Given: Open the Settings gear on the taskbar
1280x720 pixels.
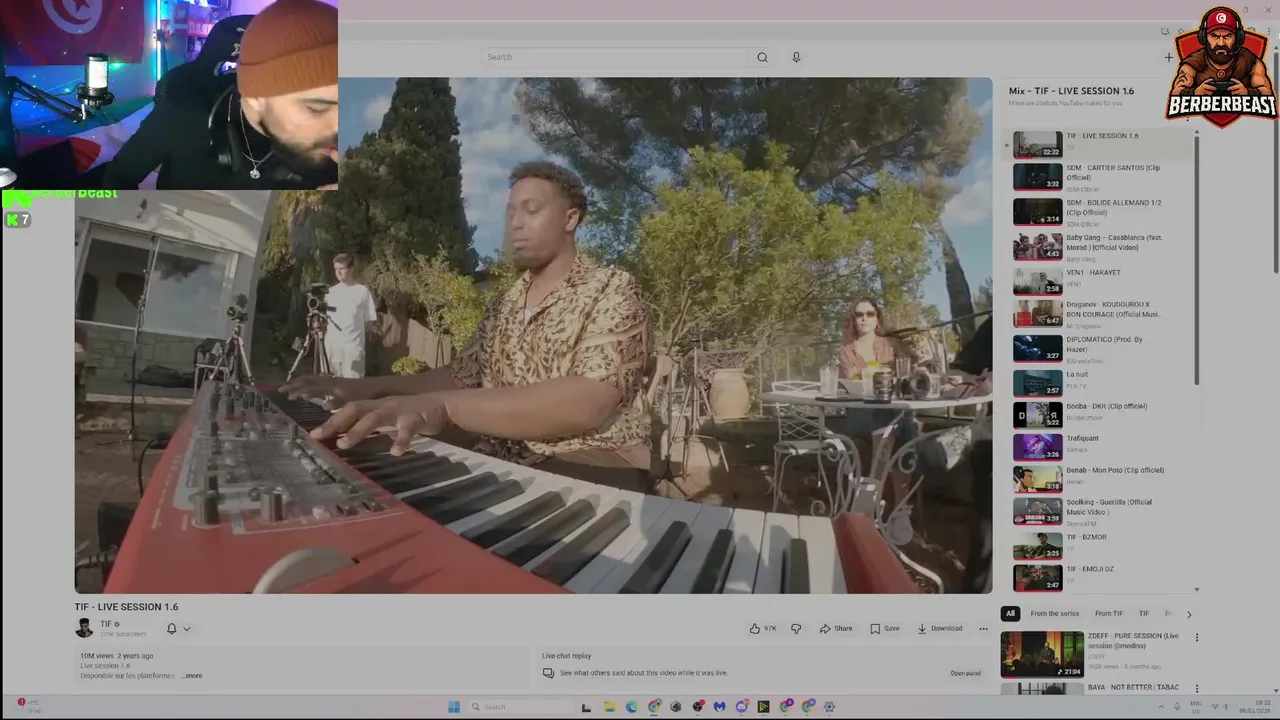Looking at the screenshot, I should (829, 707).
